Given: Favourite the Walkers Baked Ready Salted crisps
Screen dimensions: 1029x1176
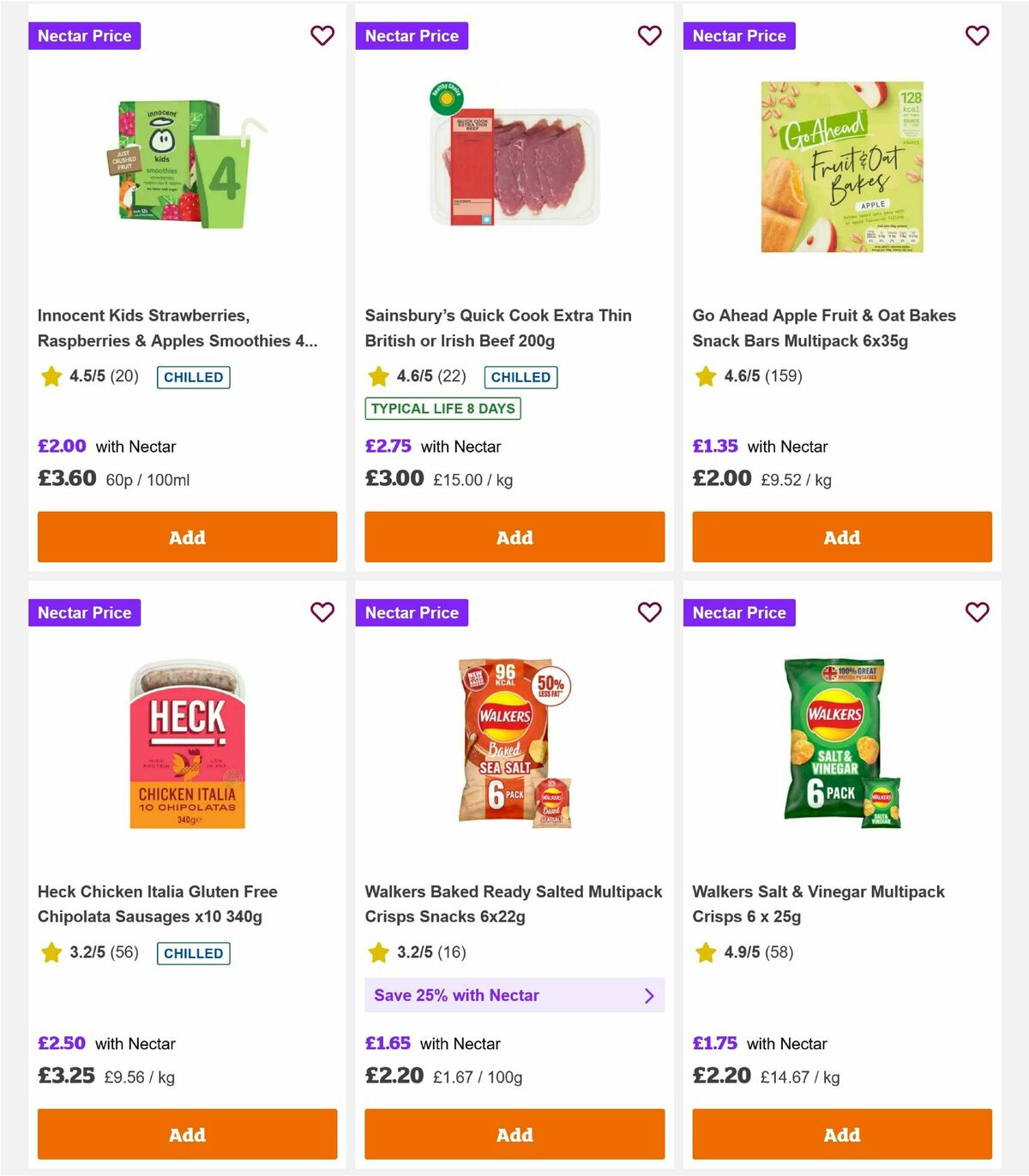Looking at the screenshot, I should point(649,613).
